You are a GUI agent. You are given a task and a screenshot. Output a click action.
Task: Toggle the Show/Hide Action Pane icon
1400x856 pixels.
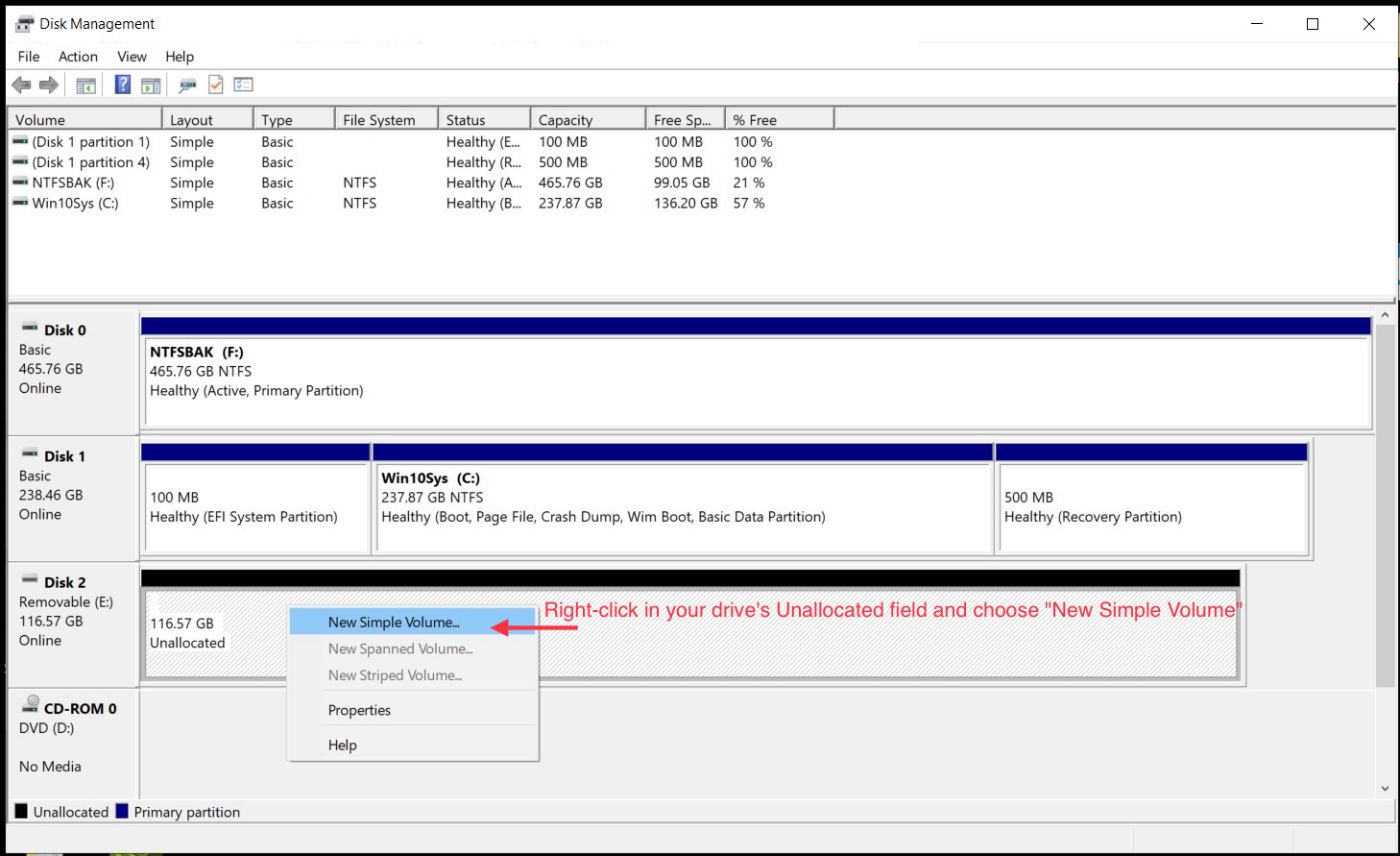tap(151, 85)
